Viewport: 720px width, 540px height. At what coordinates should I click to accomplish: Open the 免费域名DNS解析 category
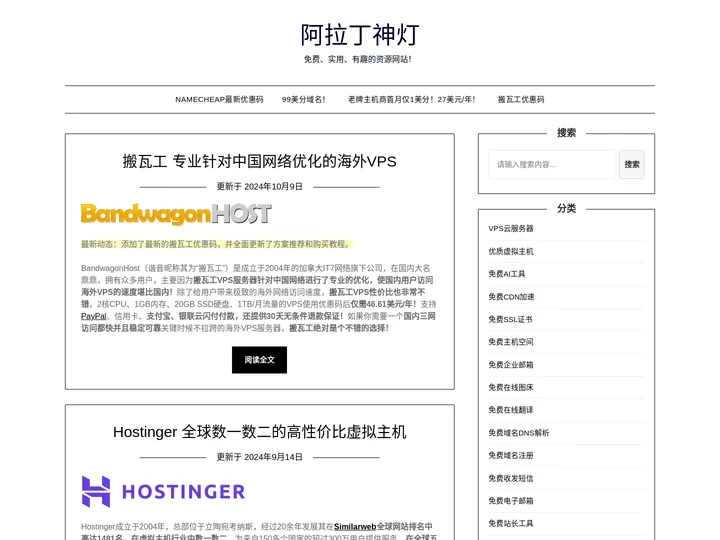coord(518,433)
